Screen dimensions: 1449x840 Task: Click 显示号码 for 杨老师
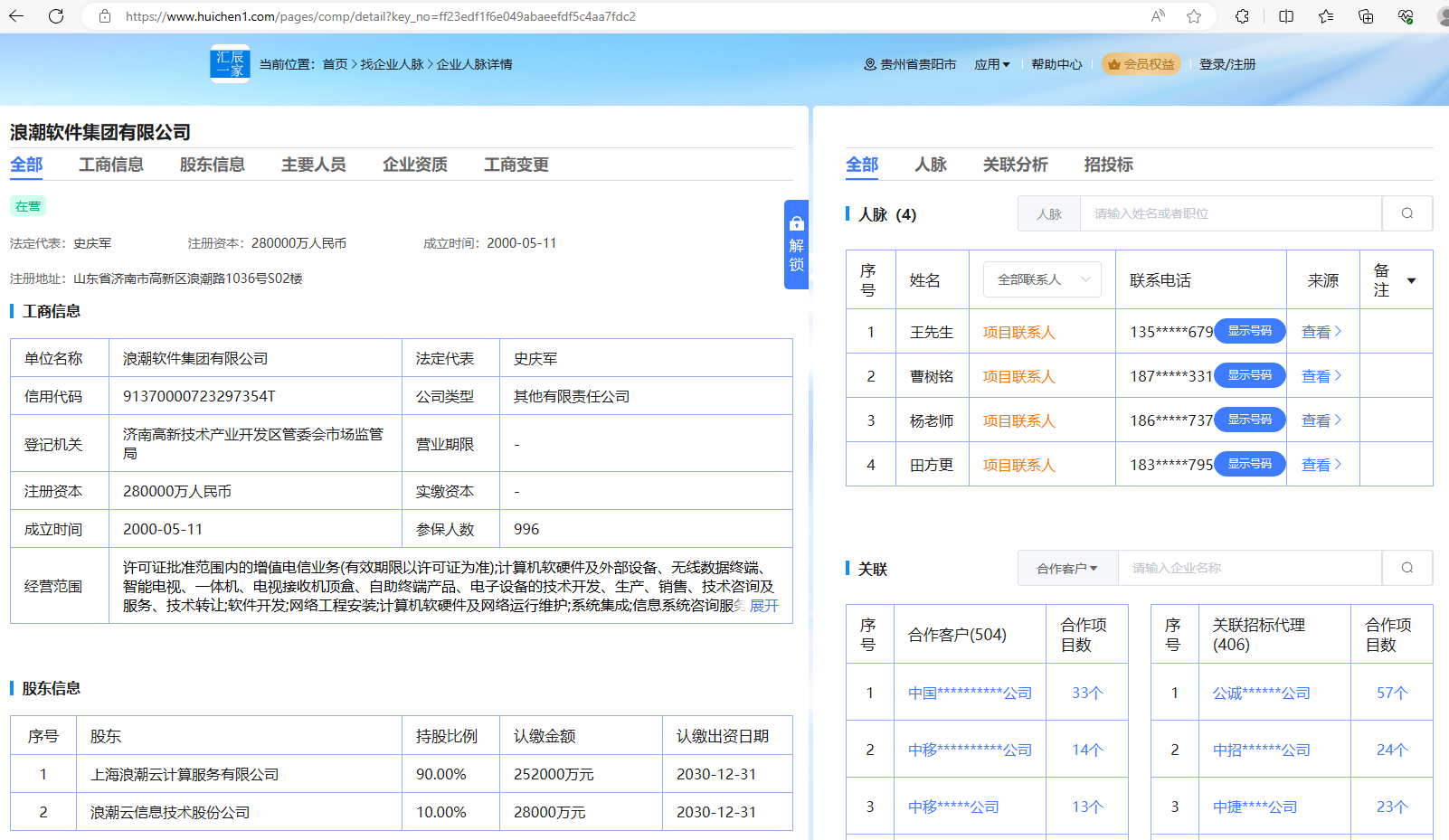(x=1250, y=420)
